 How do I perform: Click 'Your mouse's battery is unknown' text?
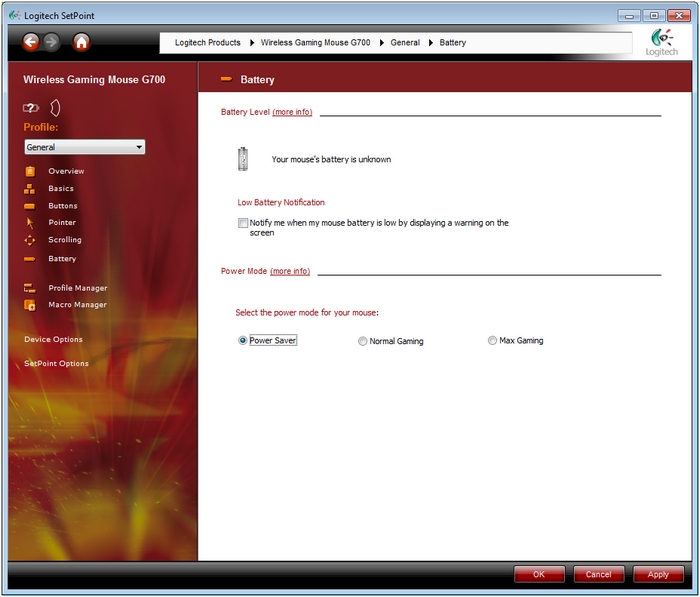[x=331, y=159]
